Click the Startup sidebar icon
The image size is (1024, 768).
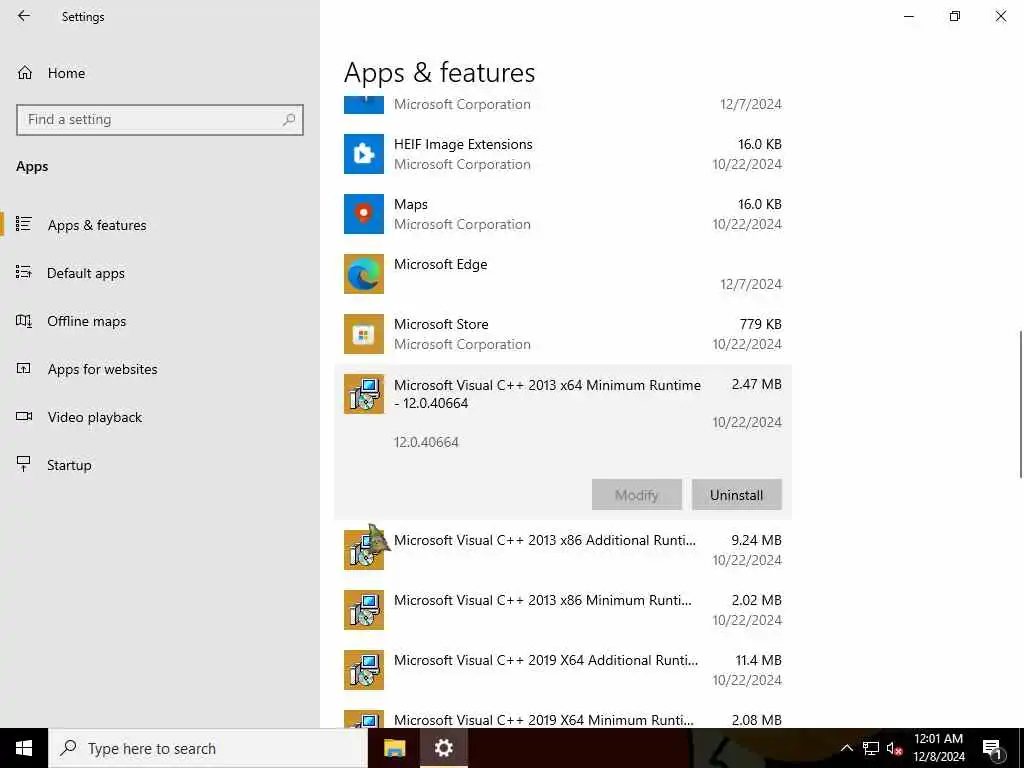pyautogui.click(x=24, y=464)
